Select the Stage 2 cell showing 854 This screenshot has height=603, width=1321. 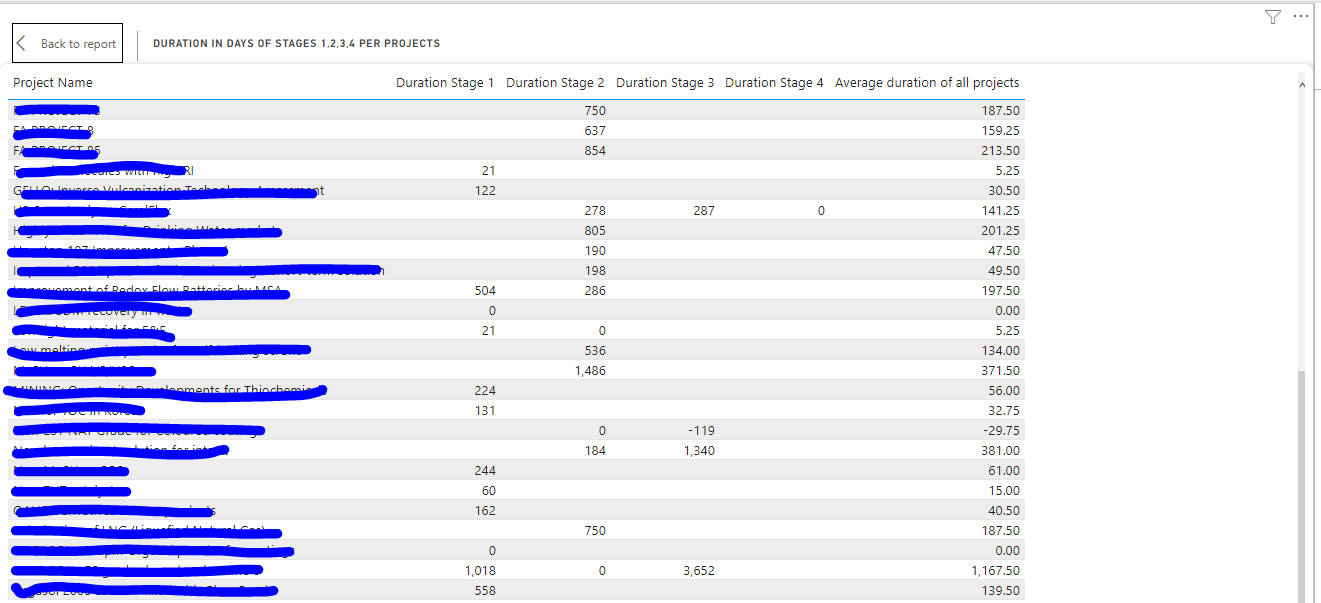(595, 151)
